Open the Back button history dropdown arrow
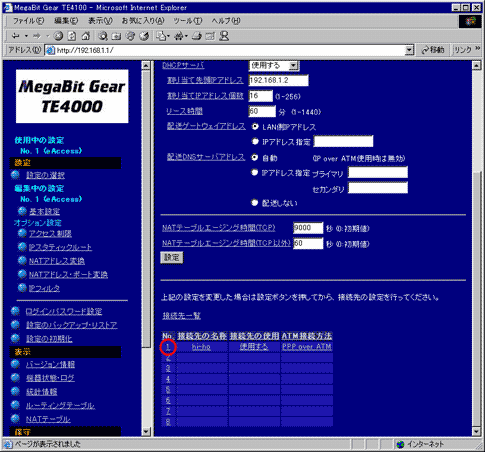This screenshot has width=485, height=452. click(26, 36)
